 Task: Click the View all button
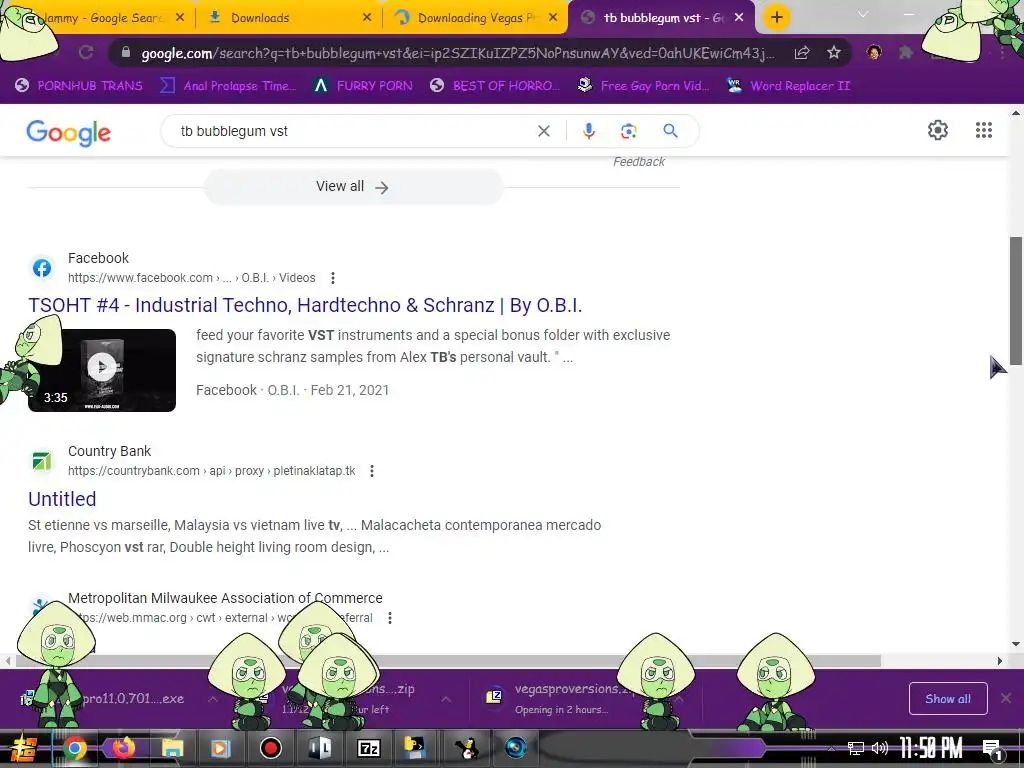tap(353, 187)
